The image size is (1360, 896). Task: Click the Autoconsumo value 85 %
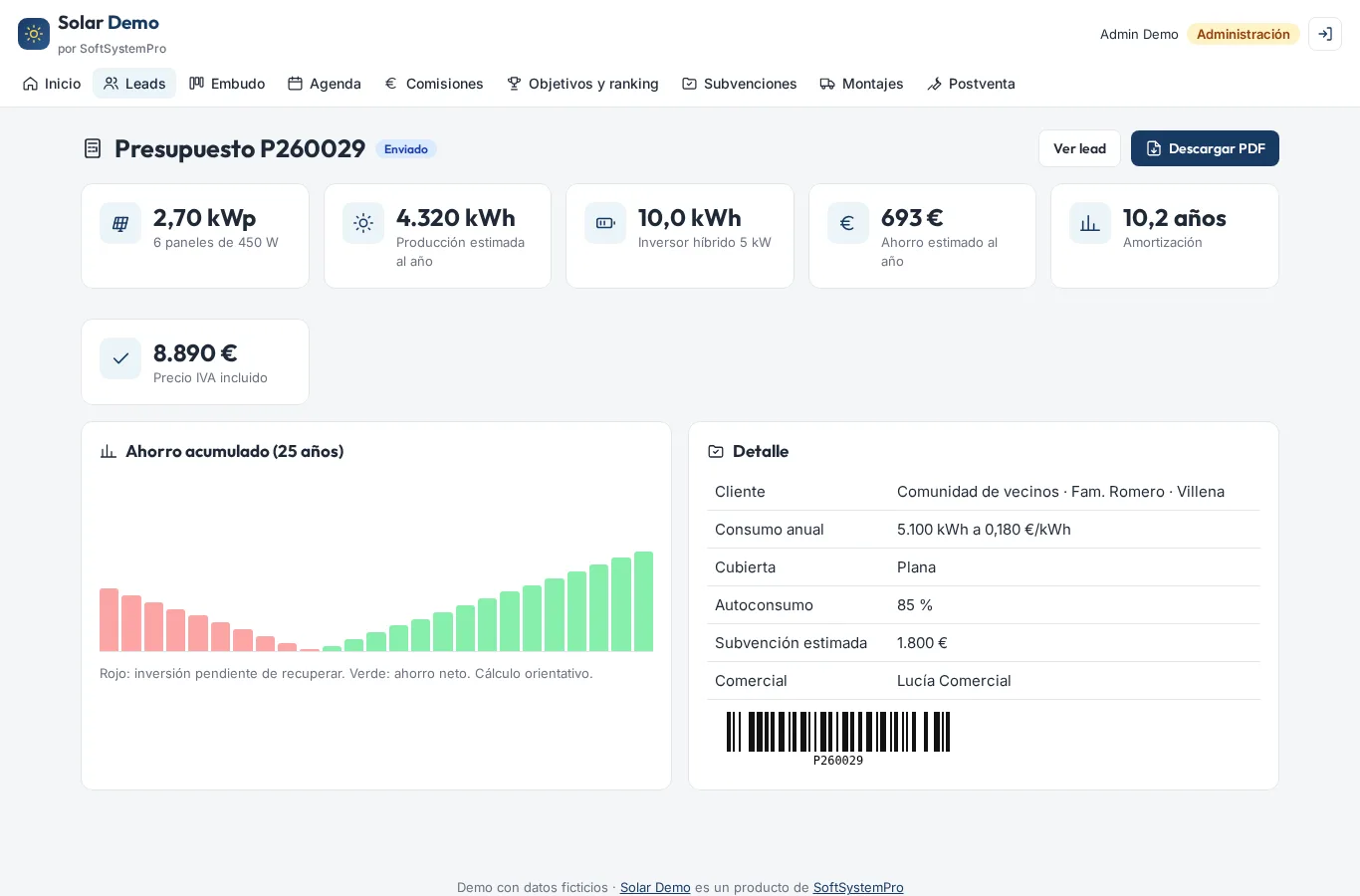[x=915, y=605]
